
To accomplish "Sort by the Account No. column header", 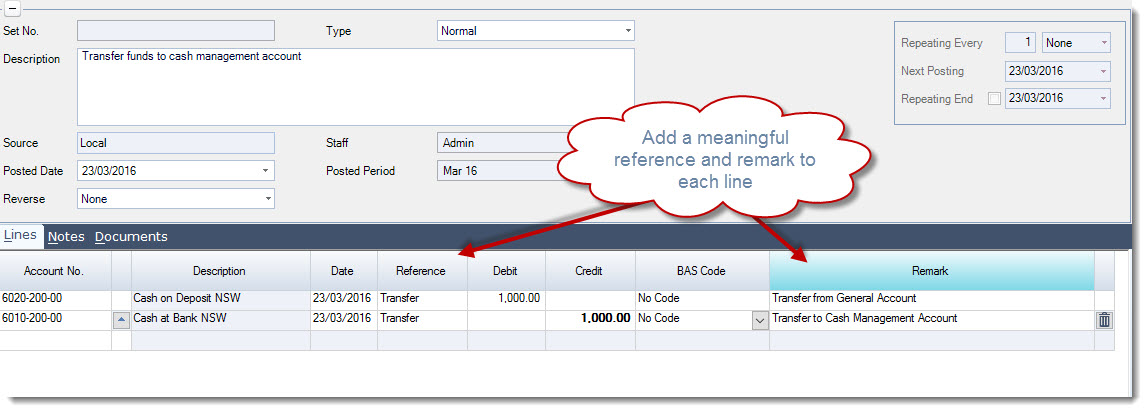I will click(x=55, y=271).
